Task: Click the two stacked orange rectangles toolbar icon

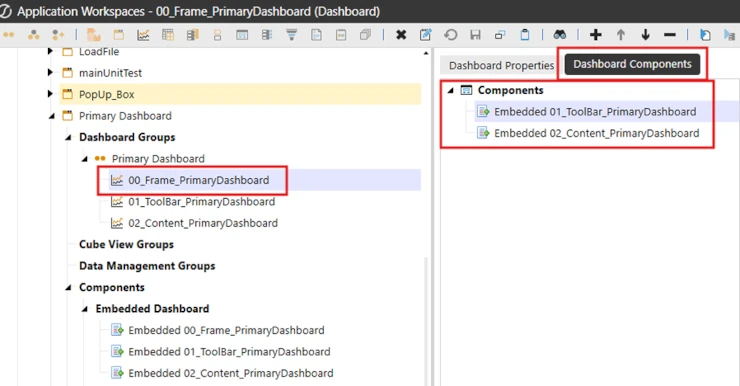Action: (x=218, y=35)
